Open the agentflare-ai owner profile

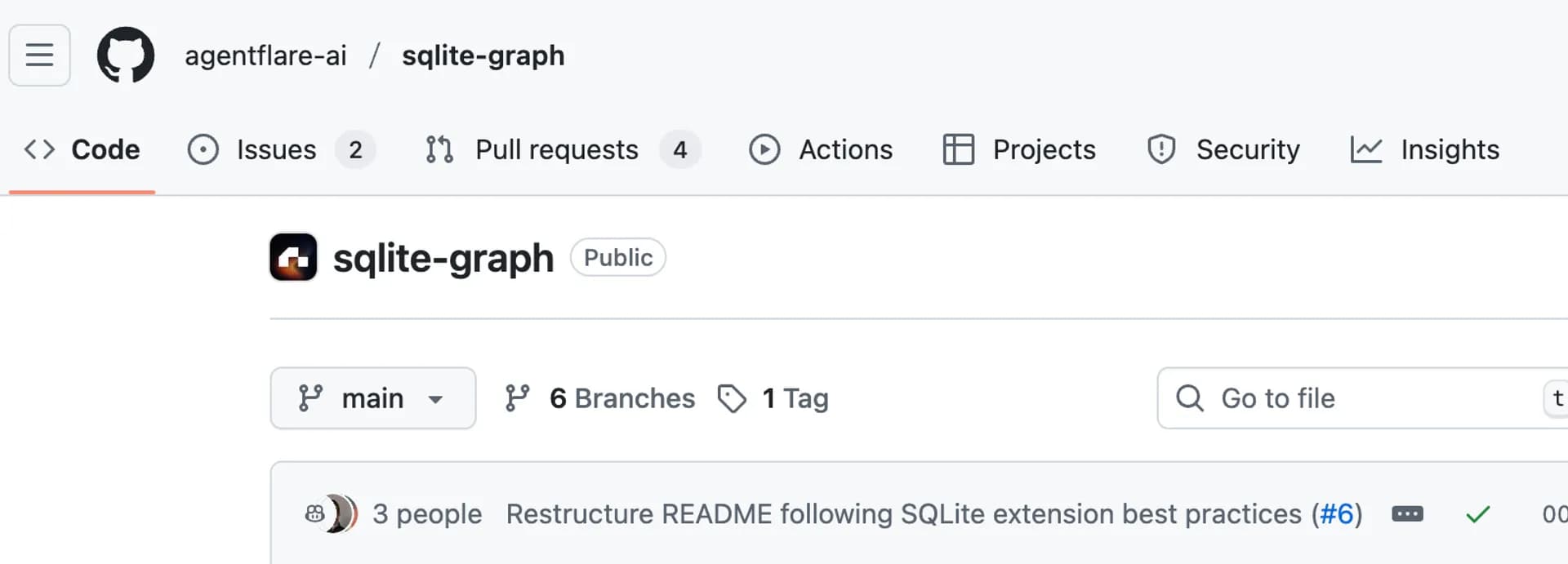(265, 56)
